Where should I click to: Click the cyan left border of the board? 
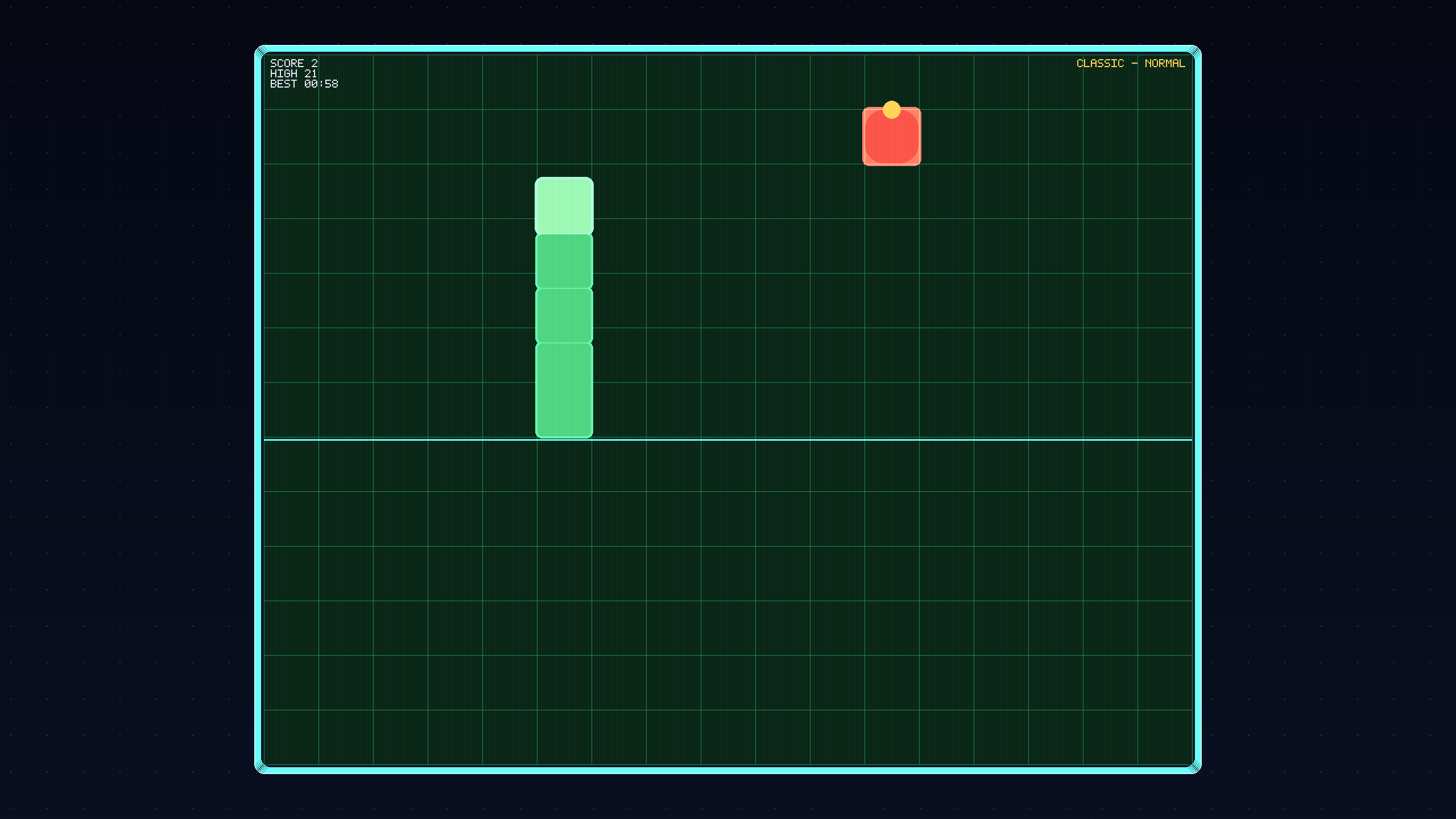258,409
